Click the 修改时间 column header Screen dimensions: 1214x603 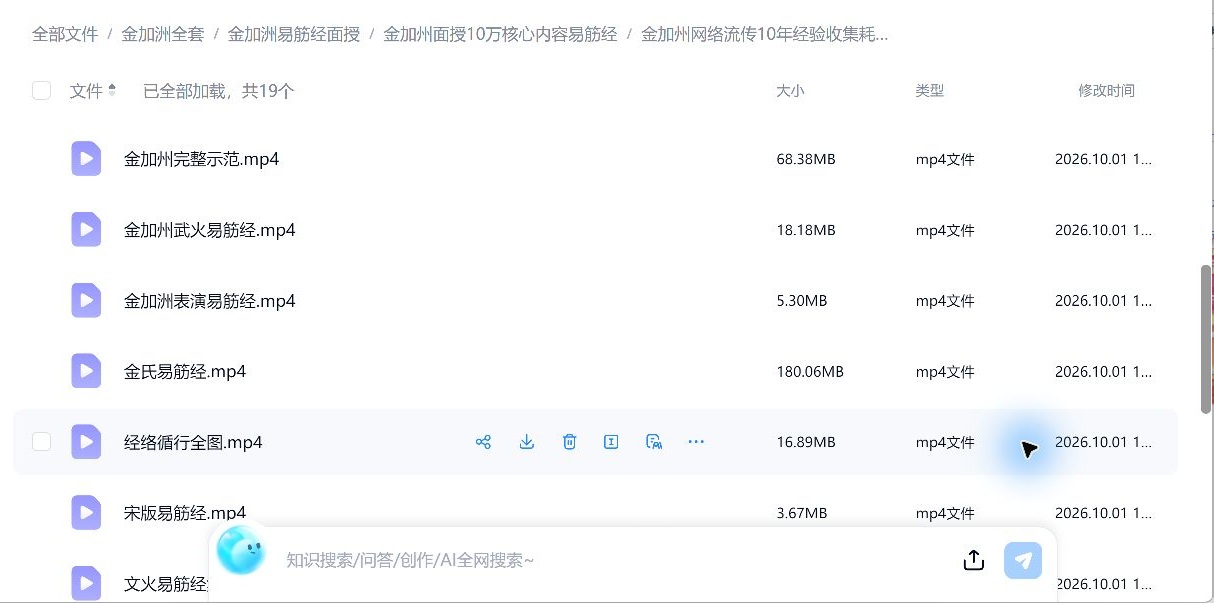[x=1106, y=91]
